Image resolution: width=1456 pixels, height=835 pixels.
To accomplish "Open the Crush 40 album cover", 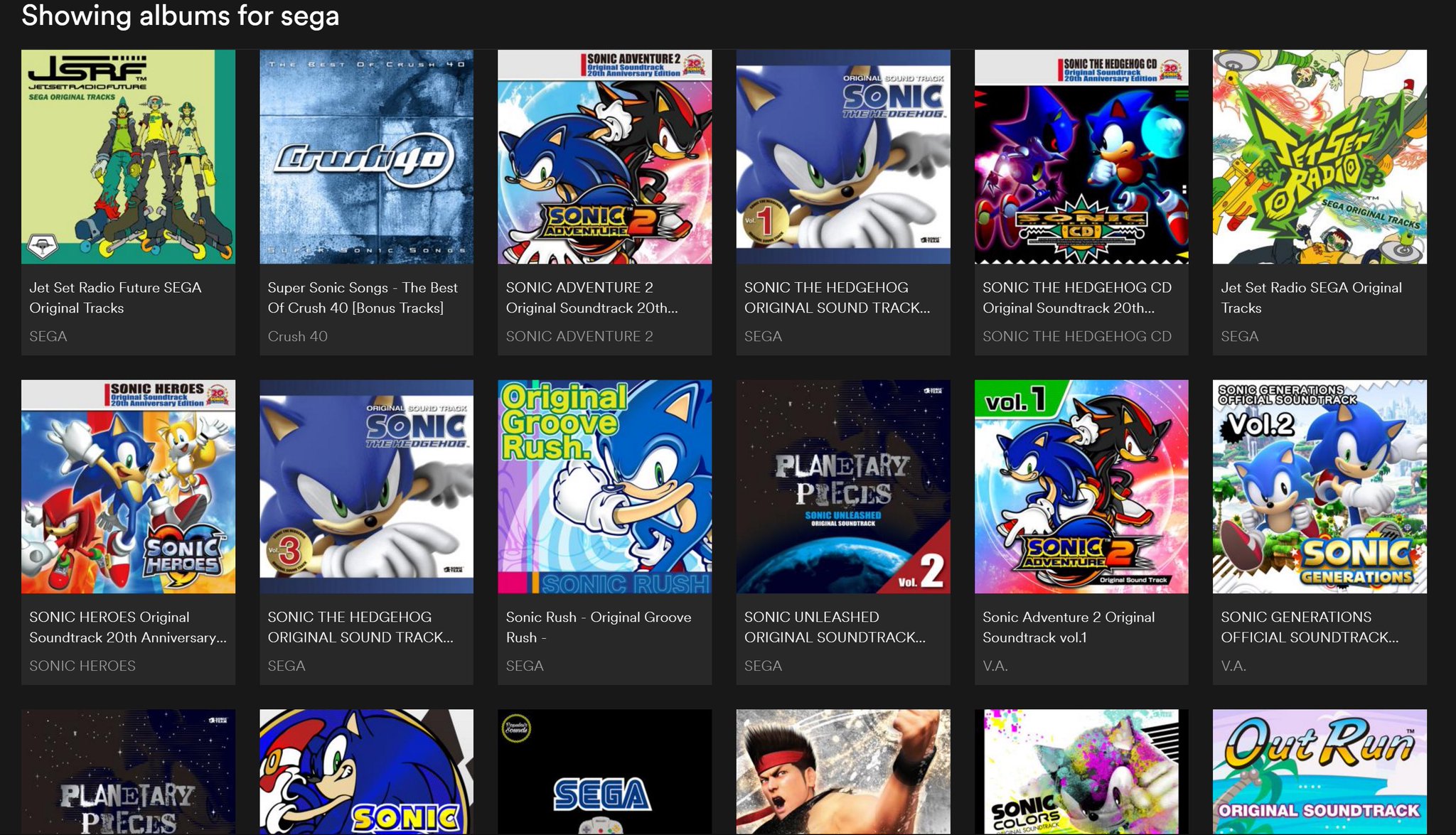I will click(366, 157).
